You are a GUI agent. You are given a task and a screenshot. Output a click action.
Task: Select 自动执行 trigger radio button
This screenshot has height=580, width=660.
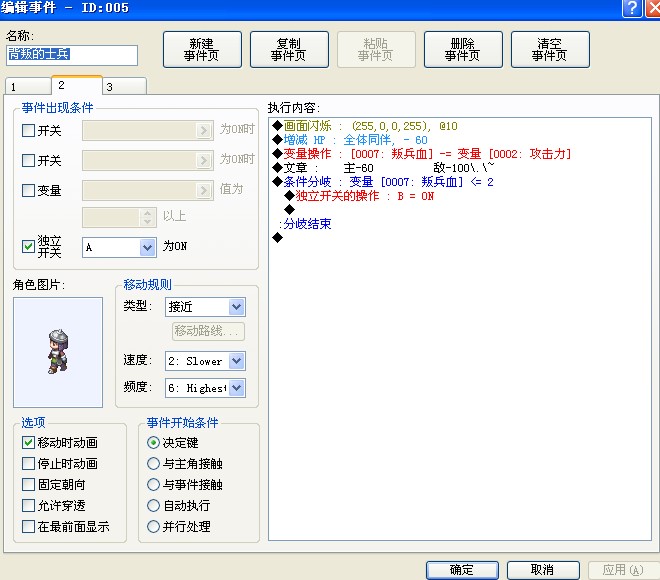[x=153, y=505]
